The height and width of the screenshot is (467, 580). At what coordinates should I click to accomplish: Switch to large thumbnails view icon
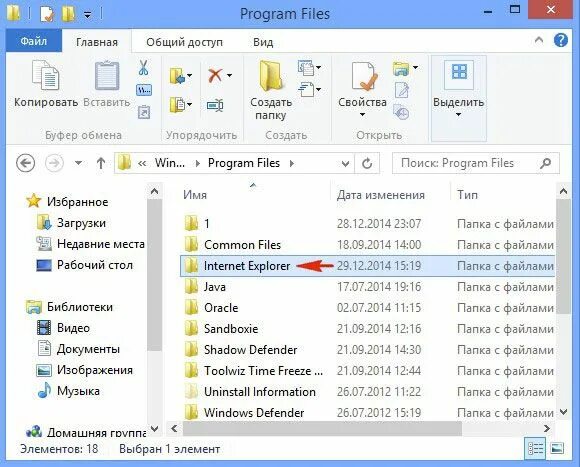pos(557,449)
